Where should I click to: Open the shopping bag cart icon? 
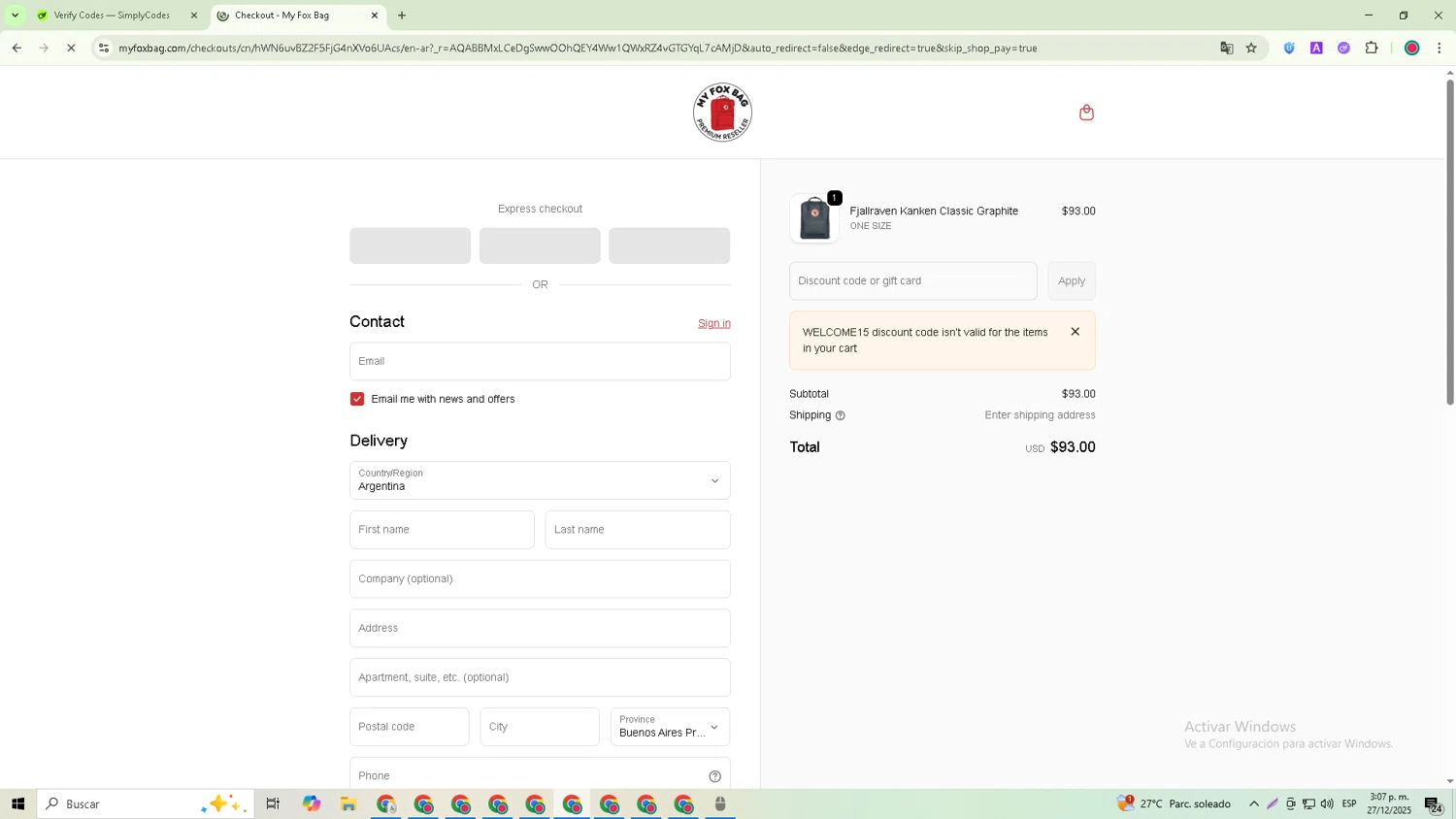[1086, 113]
